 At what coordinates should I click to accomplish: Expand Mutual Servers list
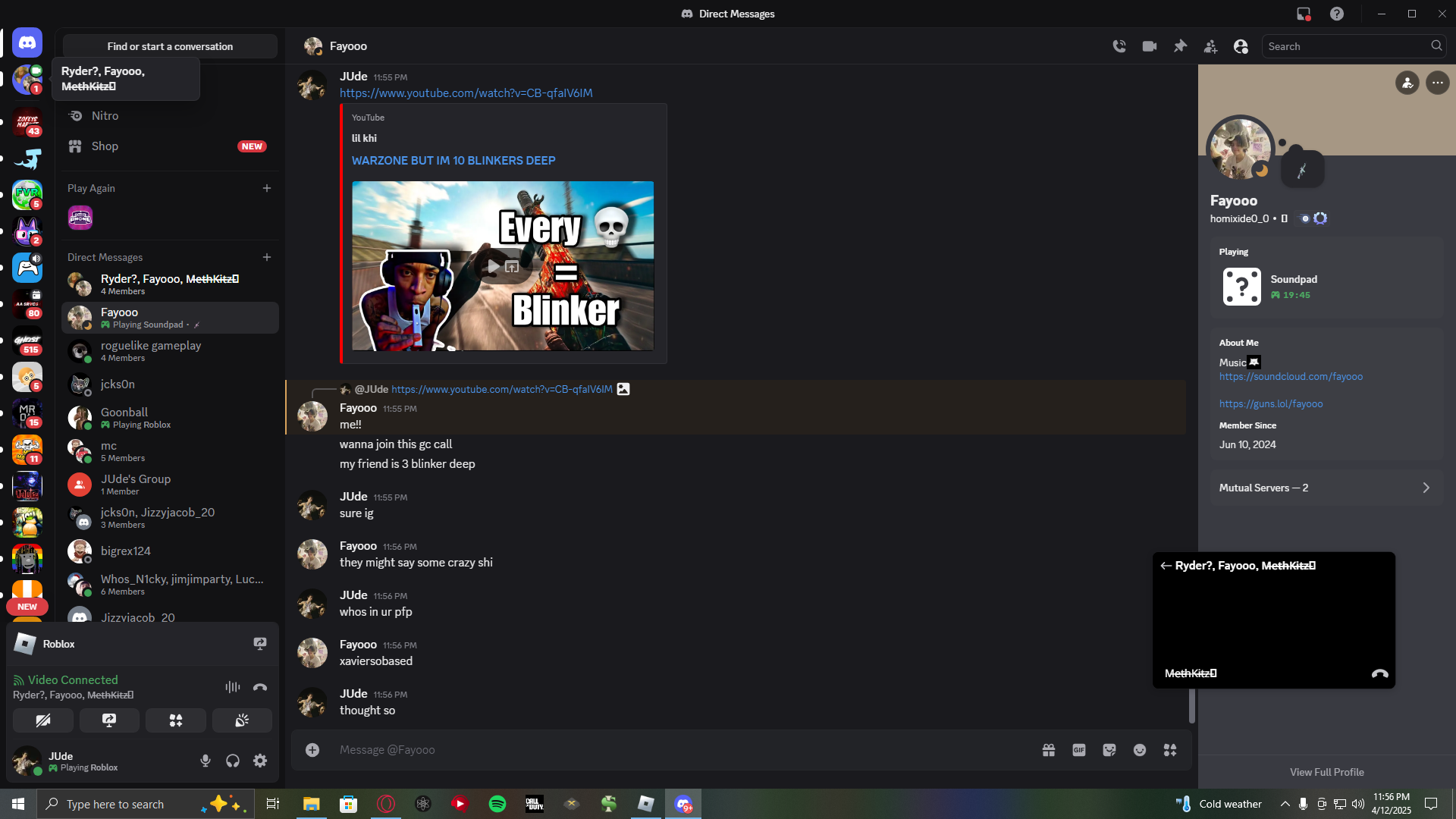pos(1327,488)
